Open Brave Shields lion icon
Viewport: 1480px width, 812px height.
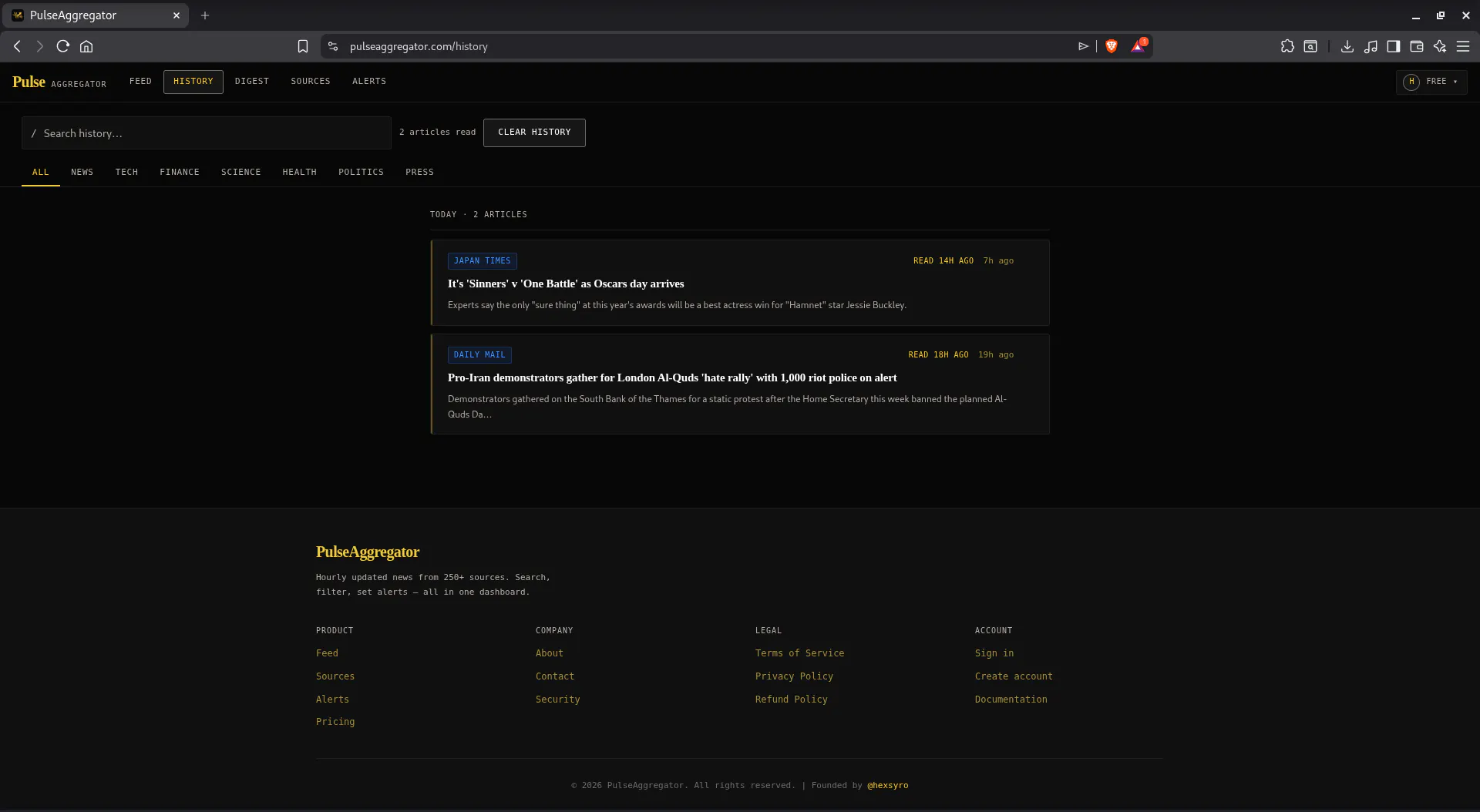[x=1112, y=46]
